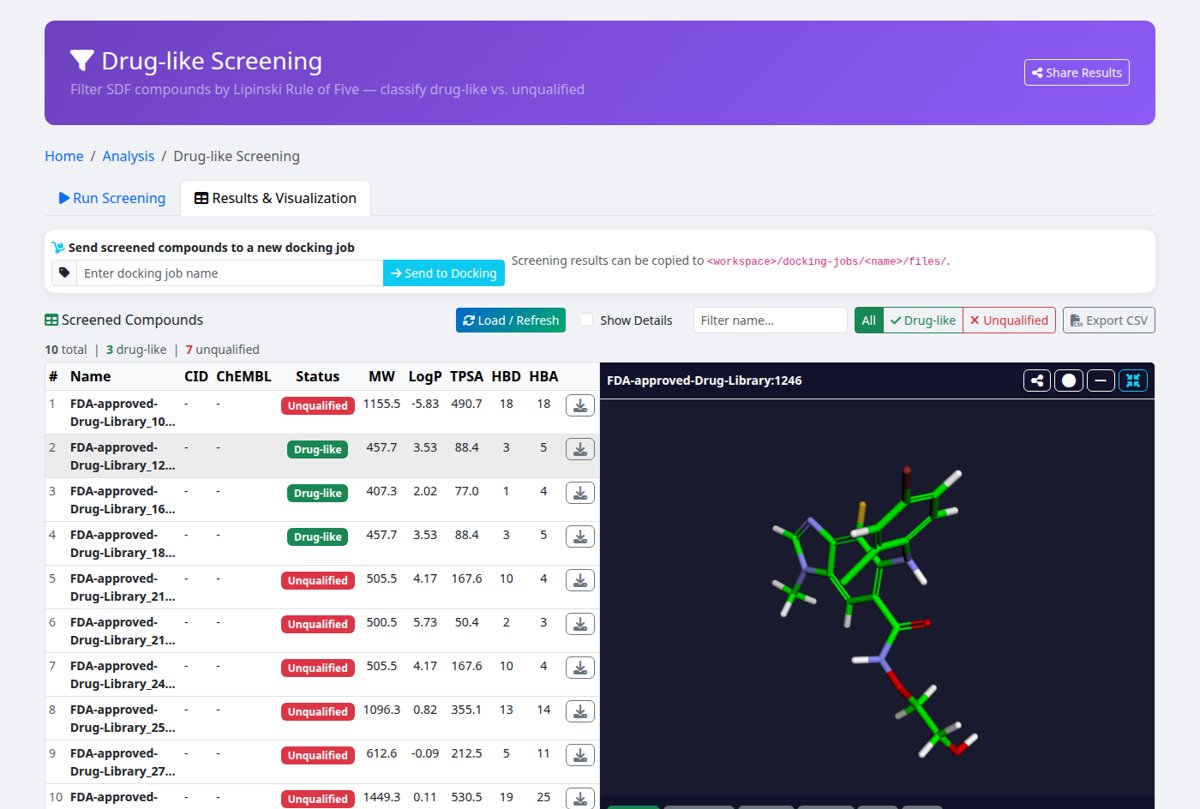Download compound row 2 with LogP 3.53
This screenshot has height=809, width=1200.
click(580, 449)
